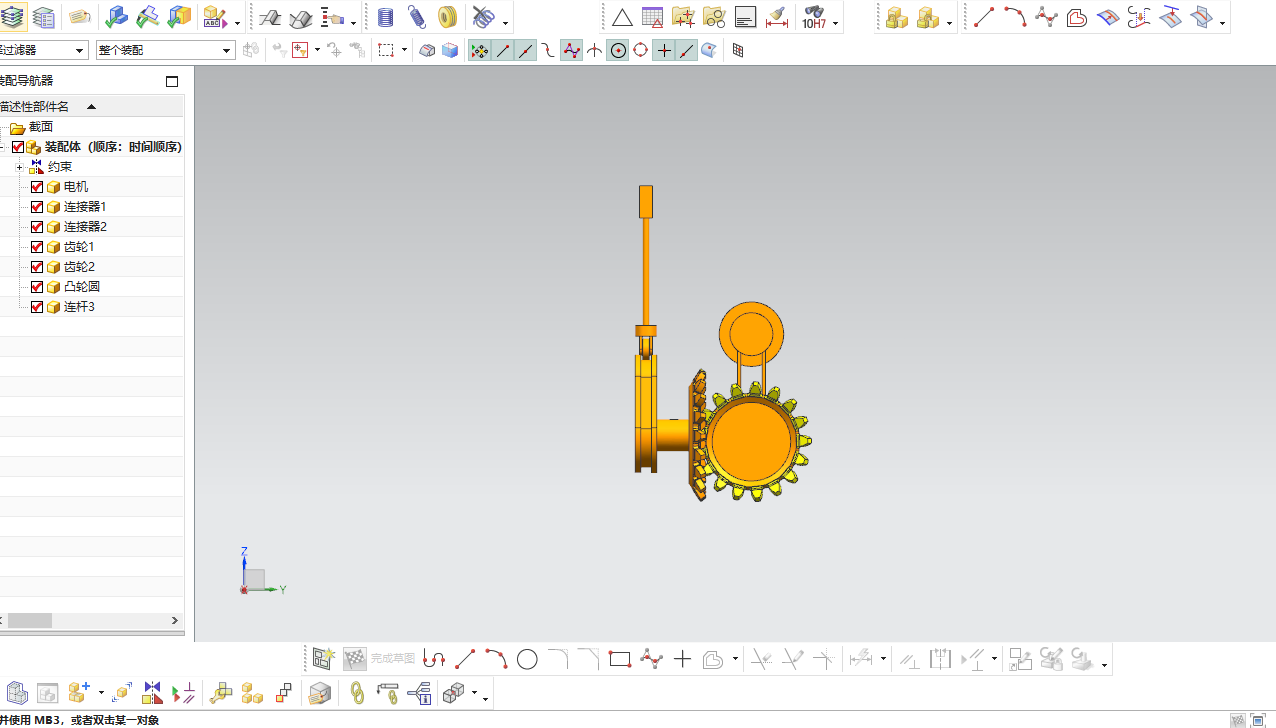The height and width of the screenshot is (728, 1276).
Task: Select the arc tool in top-right toolbar
Action: coord(1015,17)
